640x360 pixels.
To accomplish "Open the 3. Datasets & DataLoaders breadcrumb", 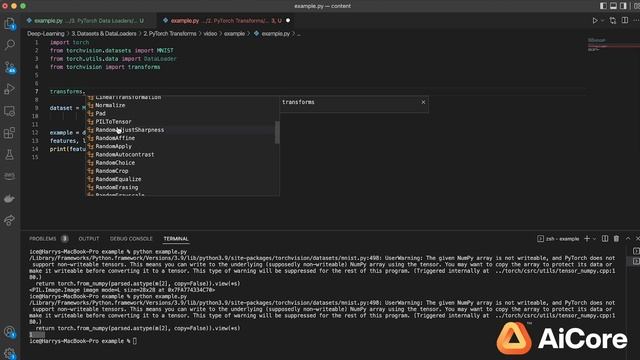I will pyautogui.click(x=104, y=34).
